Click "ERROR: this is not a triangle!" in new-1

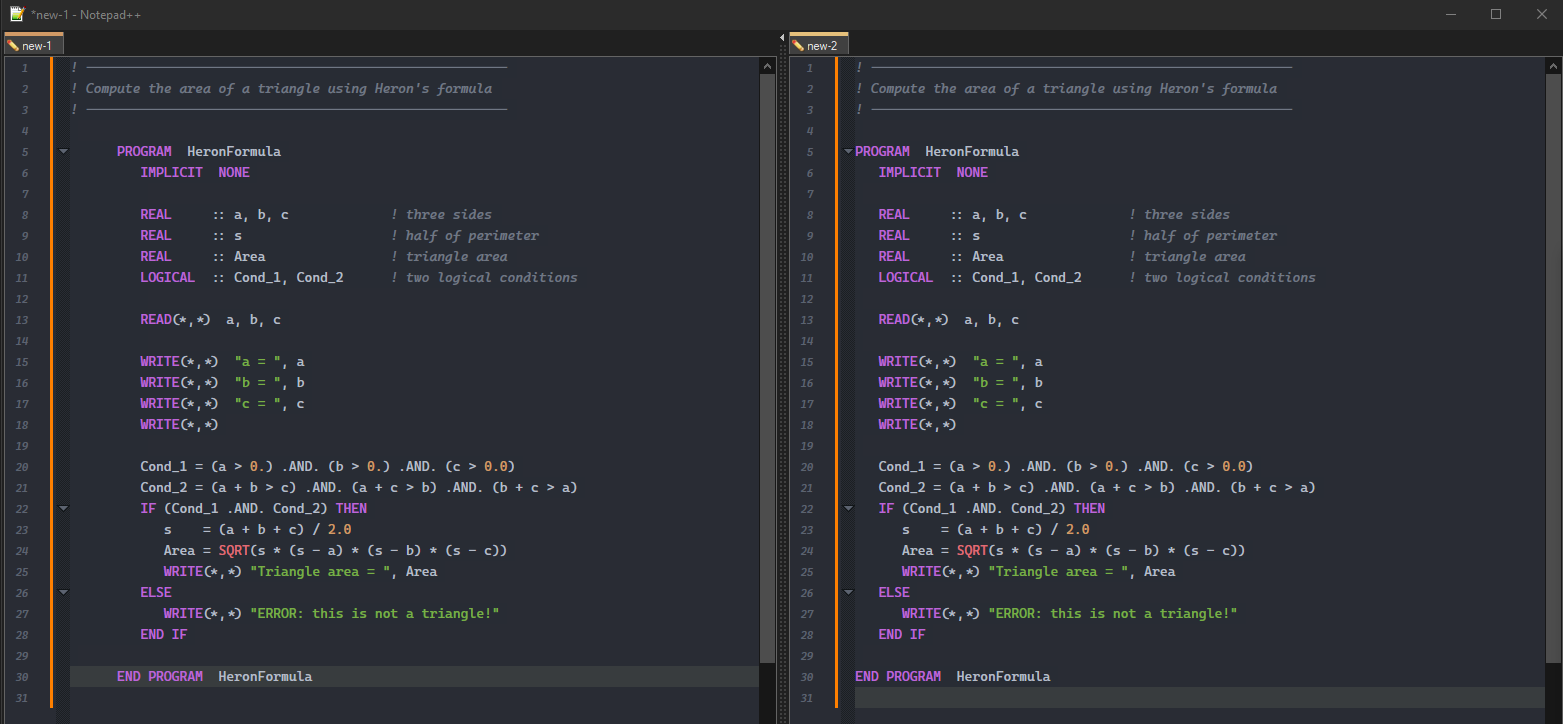pyautogui.click(x=374, y=614)
